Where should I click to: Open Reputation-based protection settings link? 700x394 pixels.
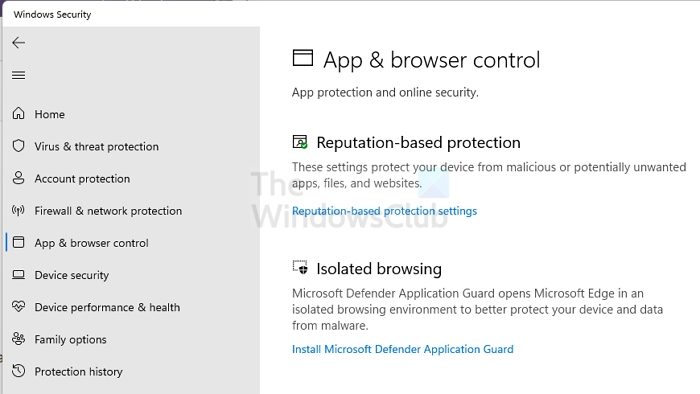tap(384, 211)
